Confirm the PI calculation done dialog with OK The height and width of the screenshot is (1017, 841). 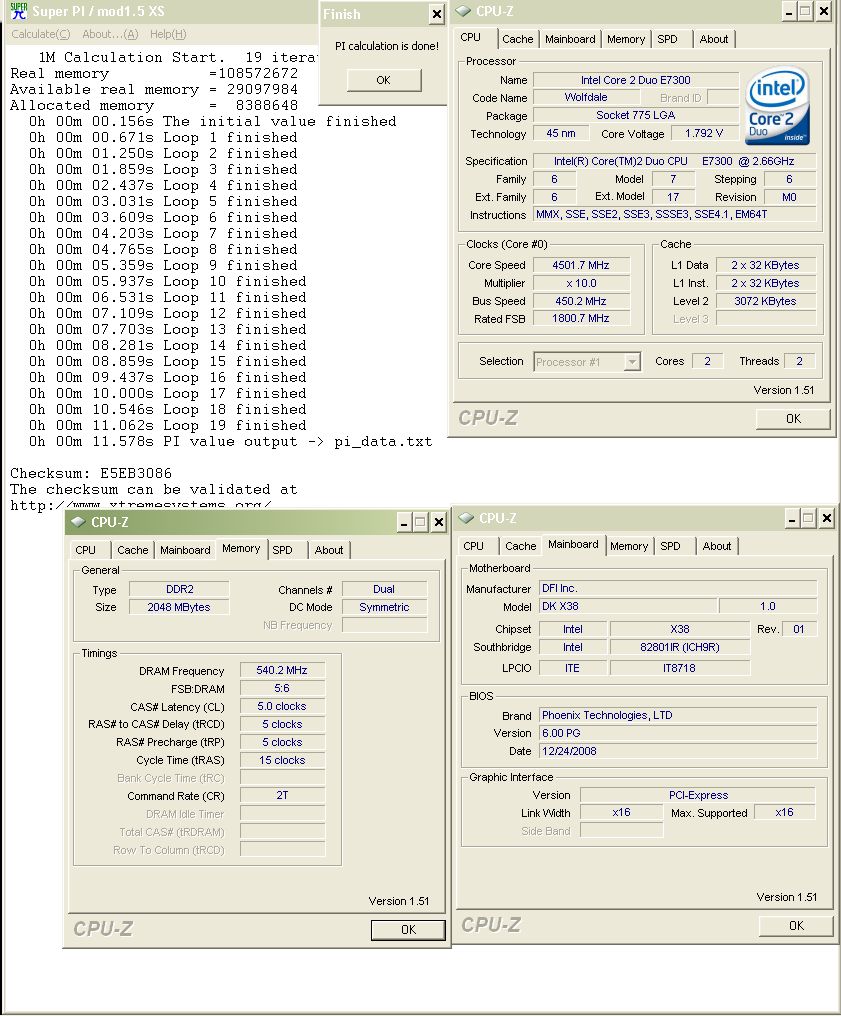pos(384,80)
